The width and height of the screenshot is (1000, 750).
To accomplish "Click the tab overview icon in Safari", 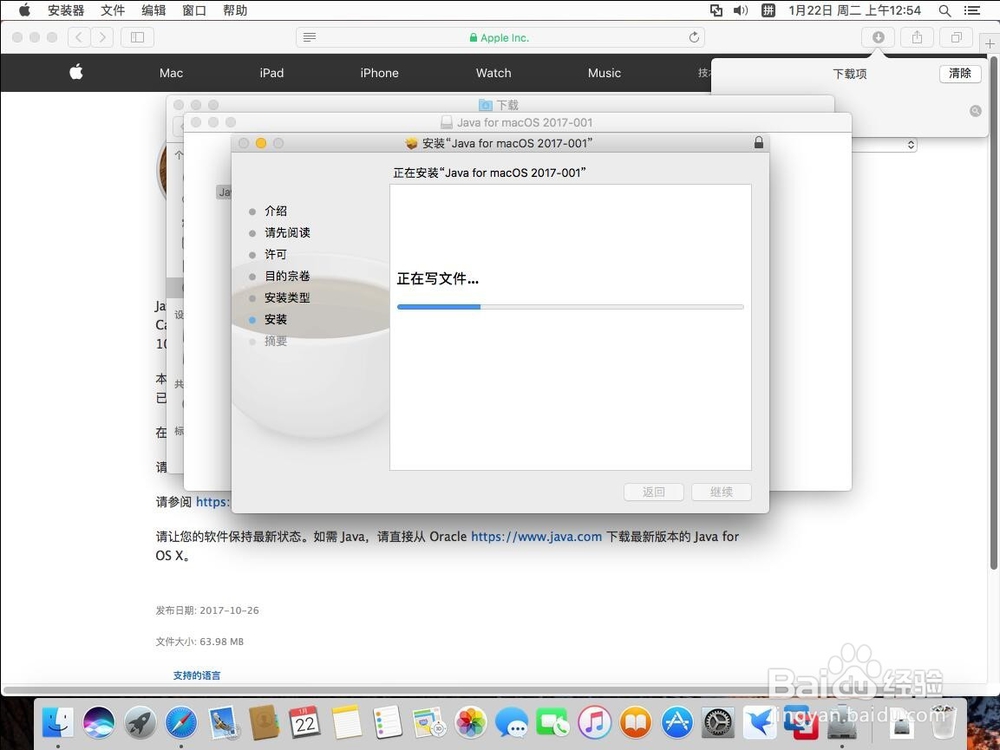I will (x=955, y=37).
